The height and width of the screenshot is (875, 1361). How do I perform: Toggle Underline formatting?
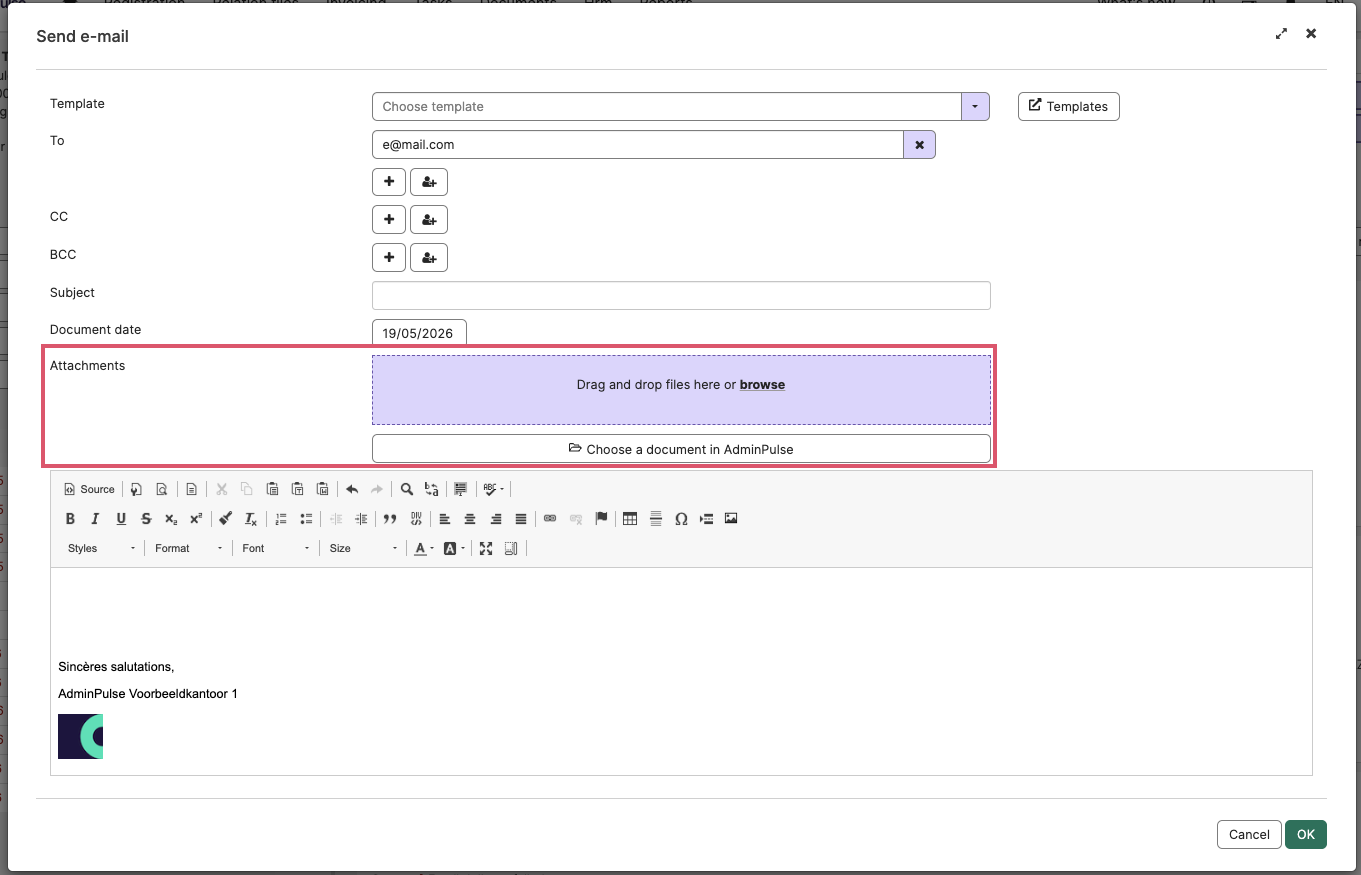(x=121, y=519)
